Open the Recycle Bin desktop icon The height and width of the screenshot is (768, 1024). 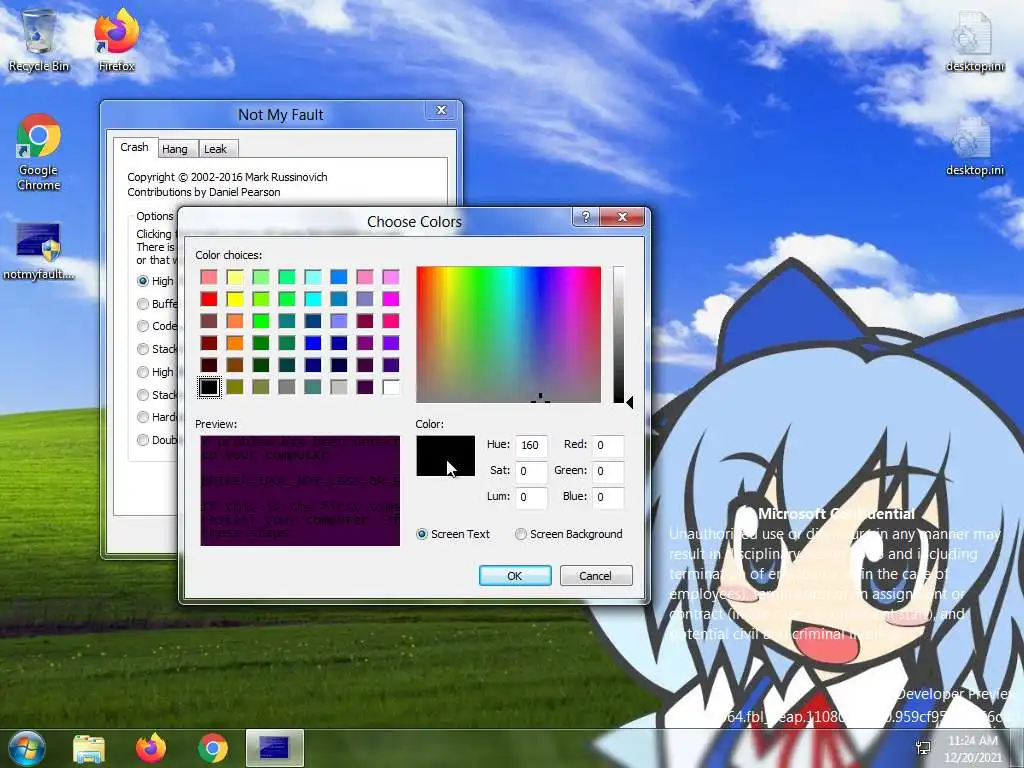click(39, 40)
